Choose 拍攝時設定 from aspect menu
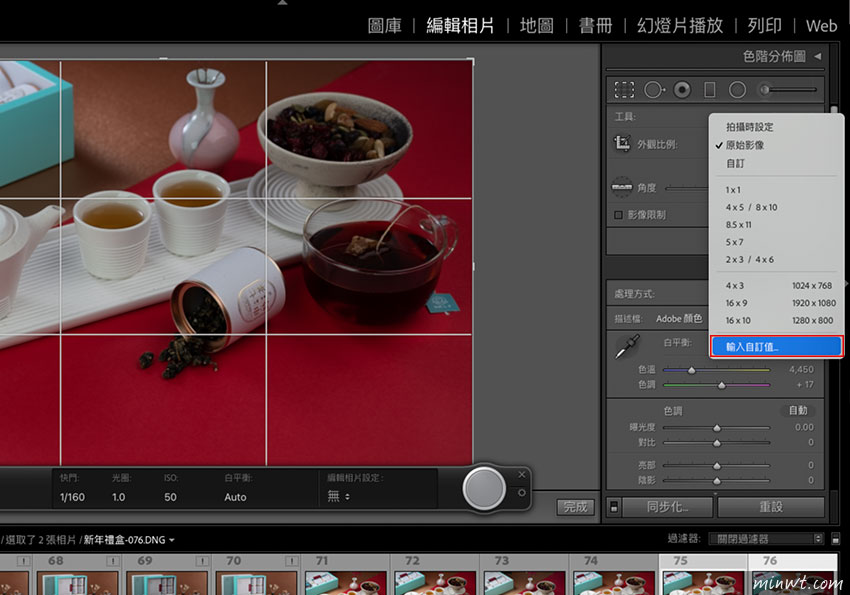 click(776, 127)
